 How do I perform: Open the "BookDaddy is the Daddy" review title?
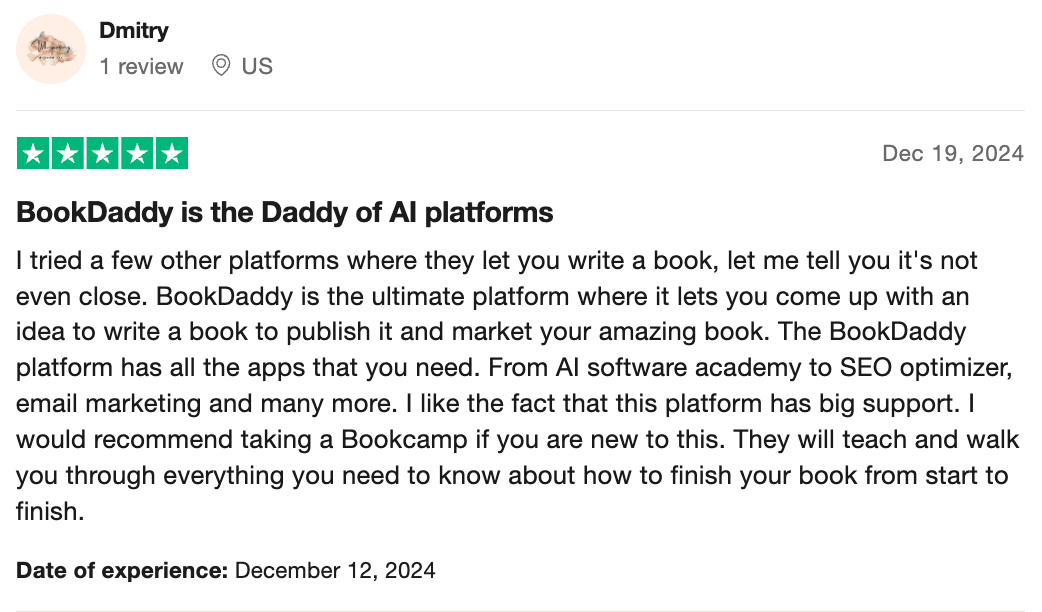(x=285, y=212)
